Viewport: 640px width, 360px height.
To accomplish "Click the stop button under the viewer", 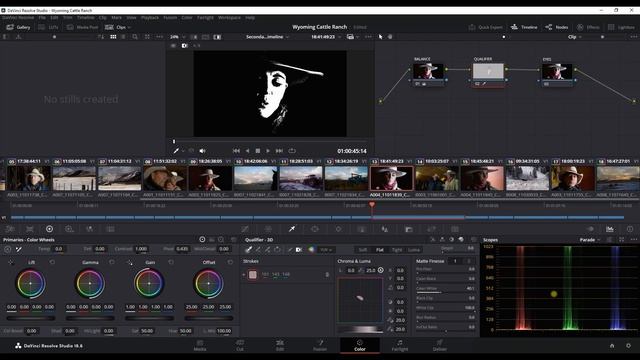I will (258, 151).
